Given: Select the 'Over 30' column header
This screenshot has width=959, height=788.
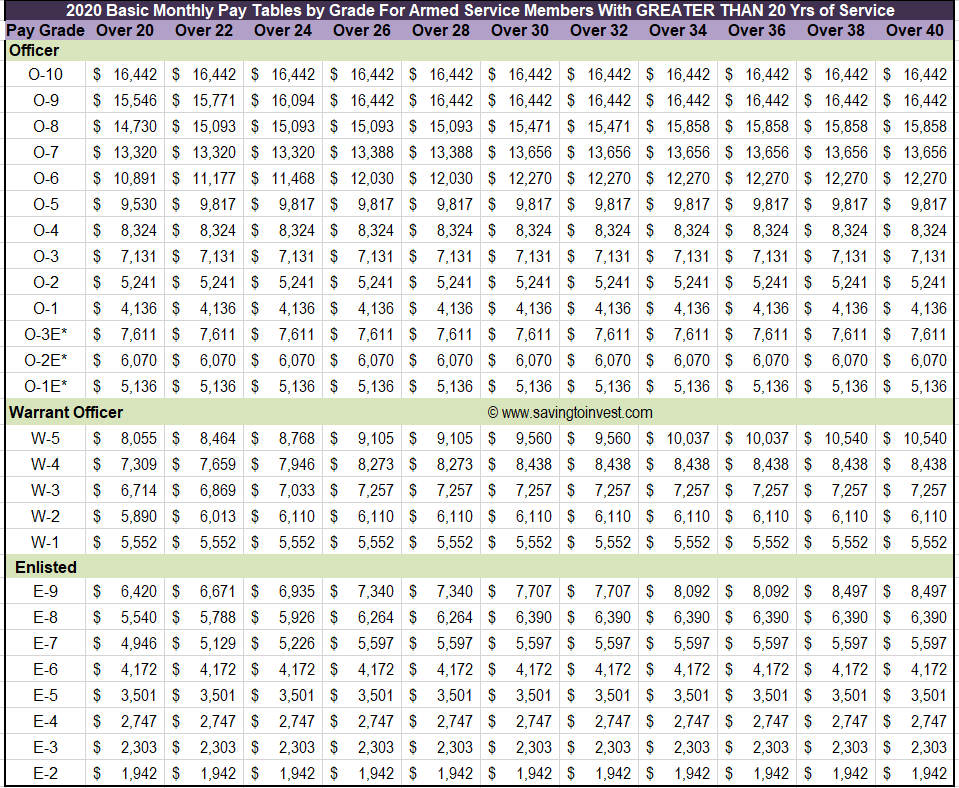Looking at the screenshot, I should 519,31.
